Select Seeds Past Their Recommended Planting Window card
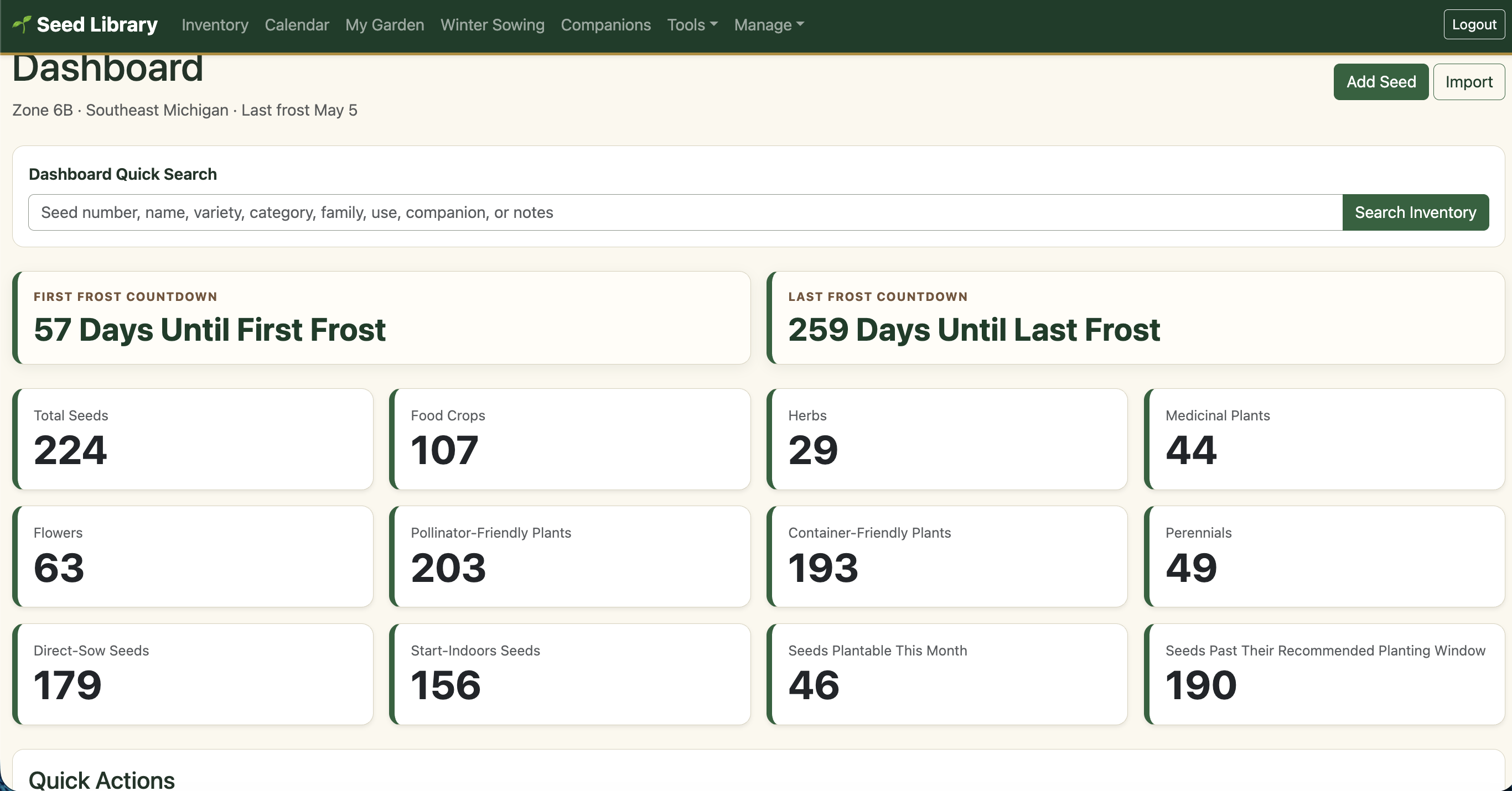Screen dimensions: 1512x791 tap(1324, 674)
